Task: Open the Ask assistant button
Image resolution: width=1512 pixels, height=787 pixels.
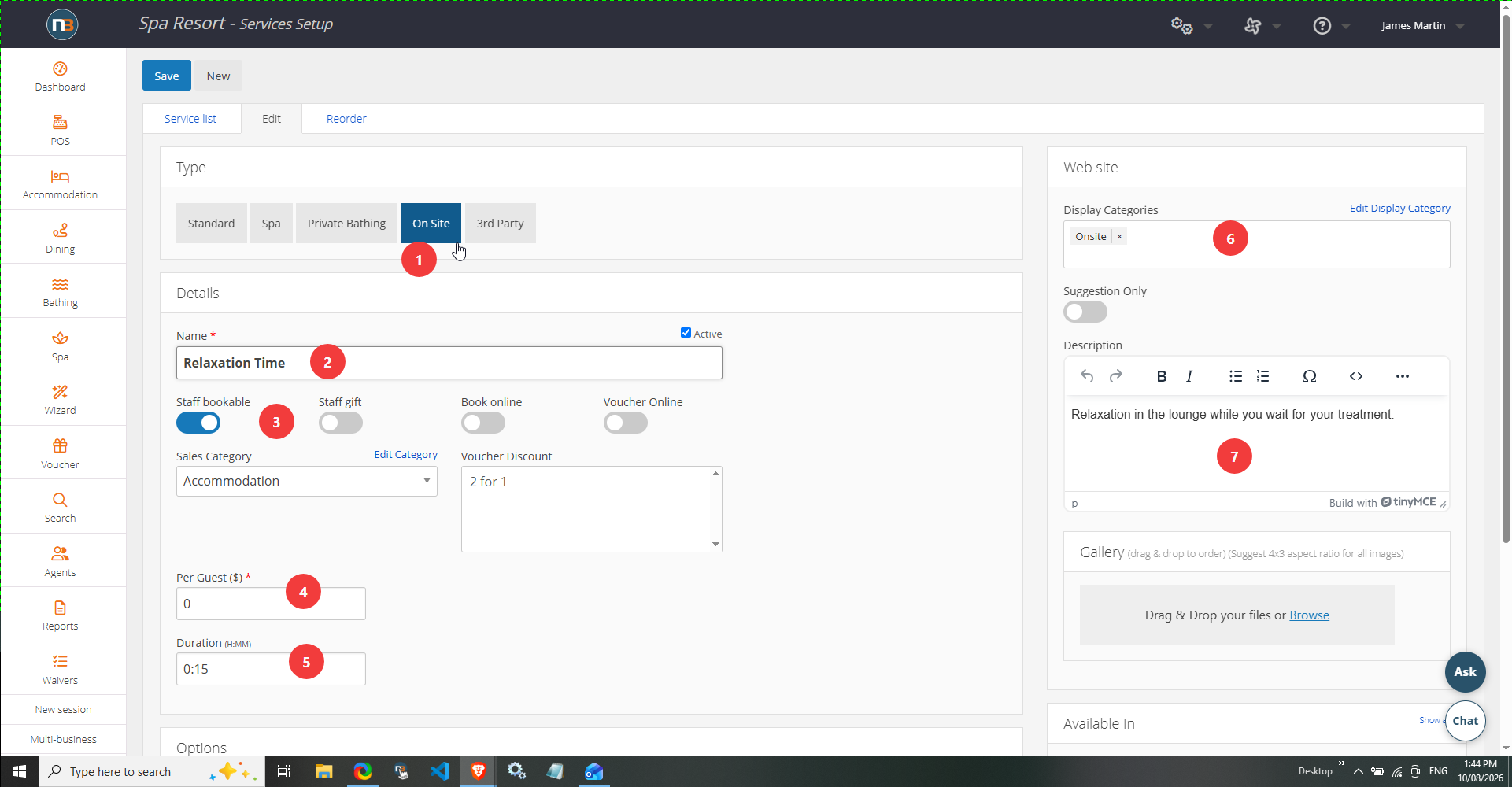Action: pos(1465,672)
